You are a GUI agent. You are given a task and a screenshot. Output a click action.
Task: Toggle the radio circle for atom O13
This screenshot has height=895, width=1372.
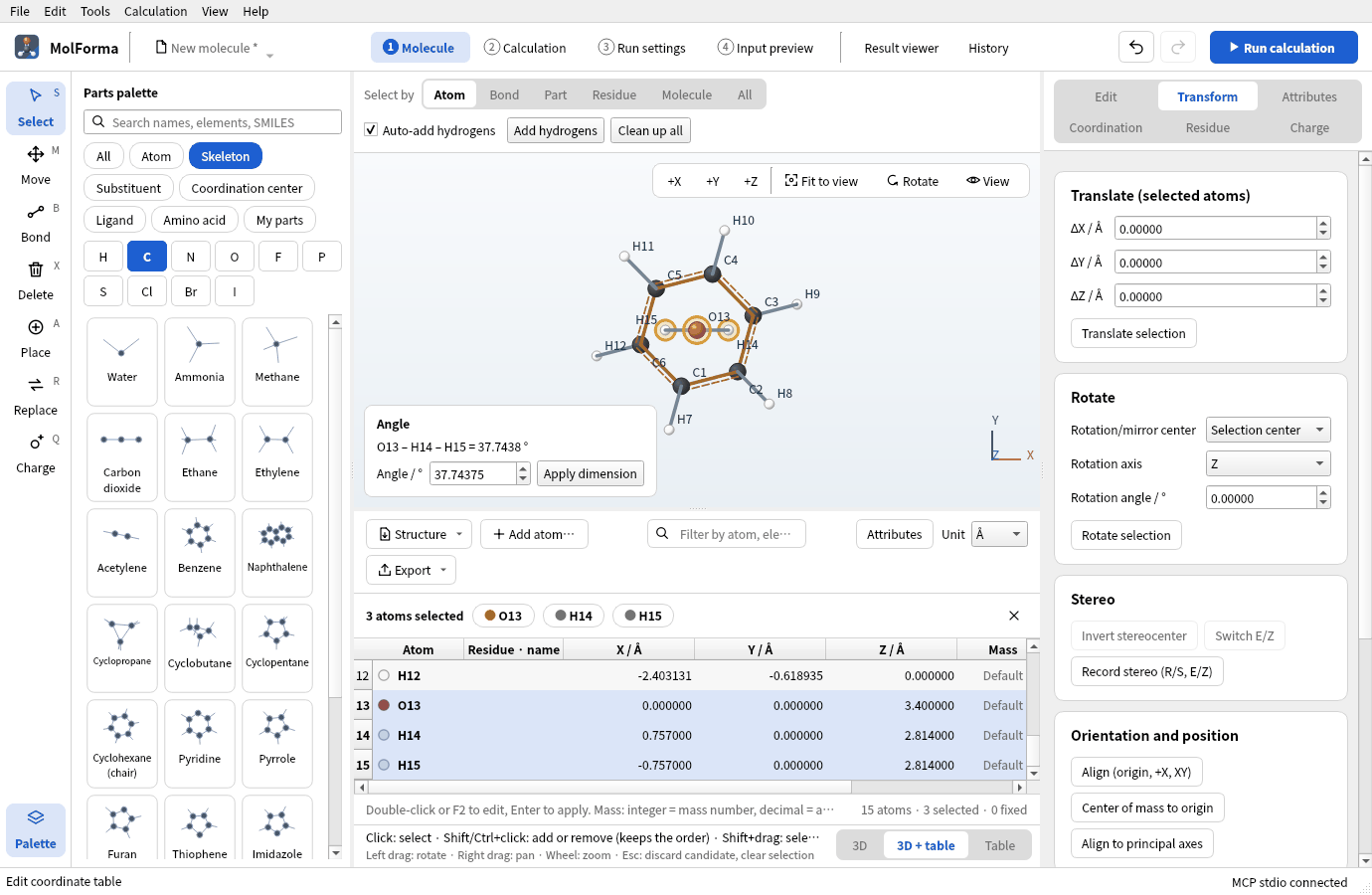click(x=384, y=705)
